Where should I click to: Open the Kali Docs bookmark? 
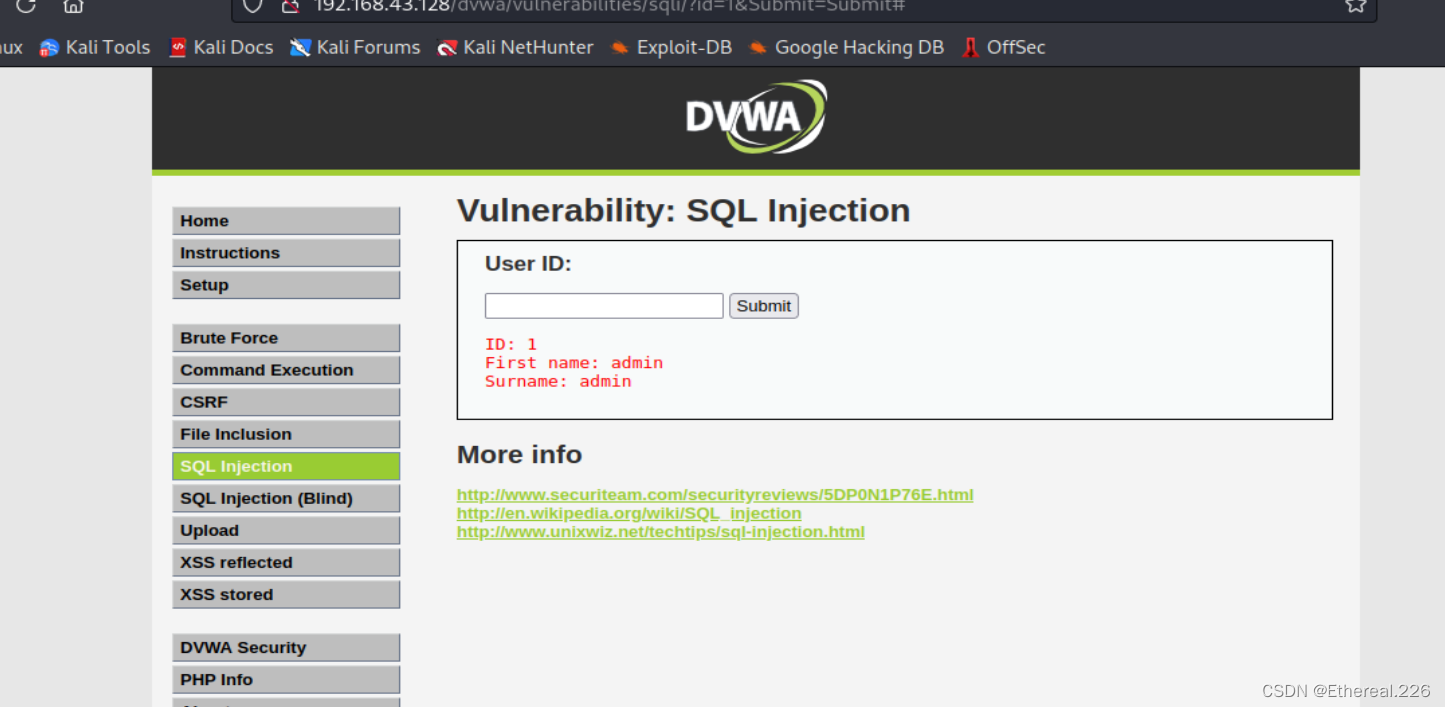[x=221, y=47]
